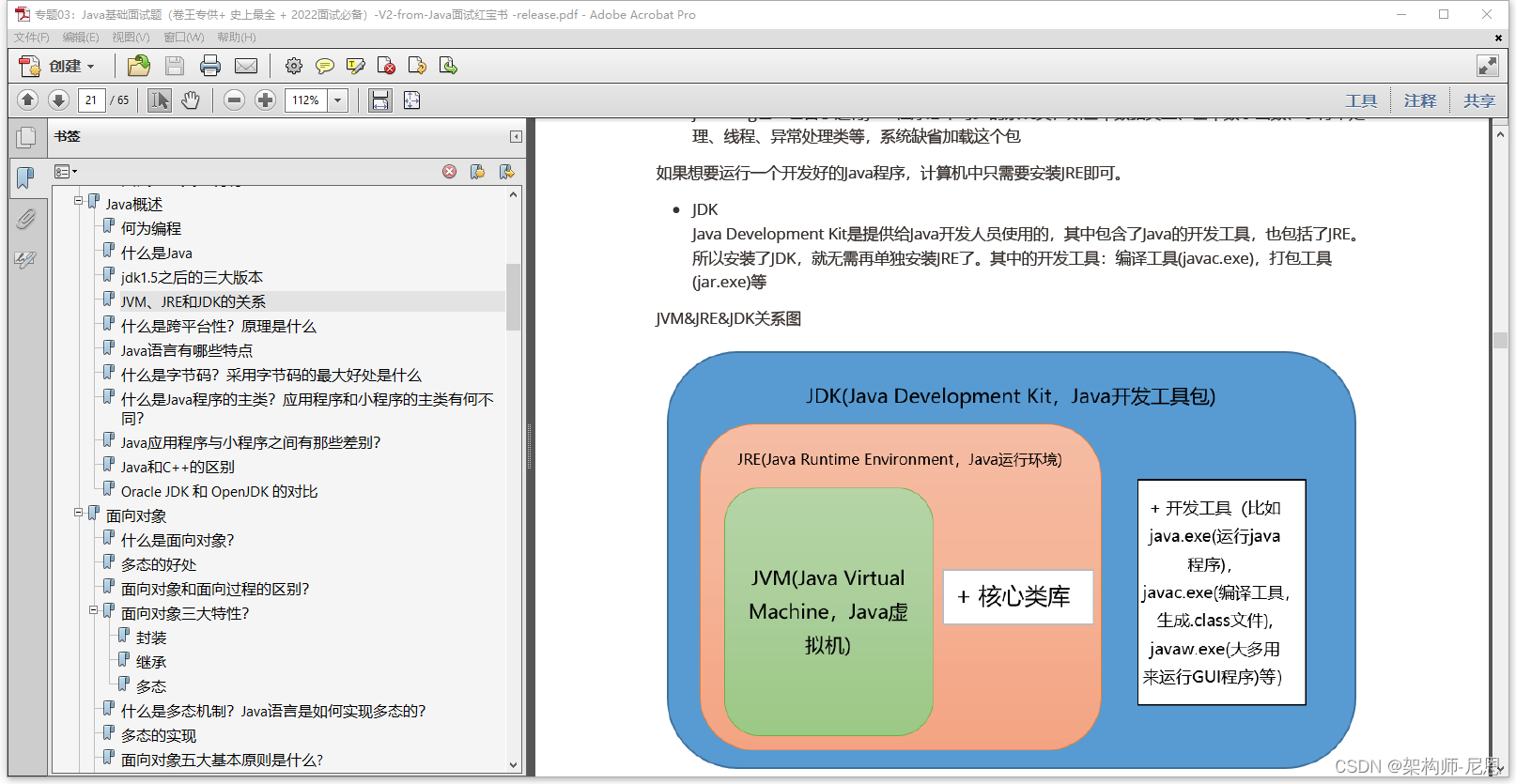Jump to bookmark 何为编程
This screenshot has height=784, width=1516.
(151, 228)
